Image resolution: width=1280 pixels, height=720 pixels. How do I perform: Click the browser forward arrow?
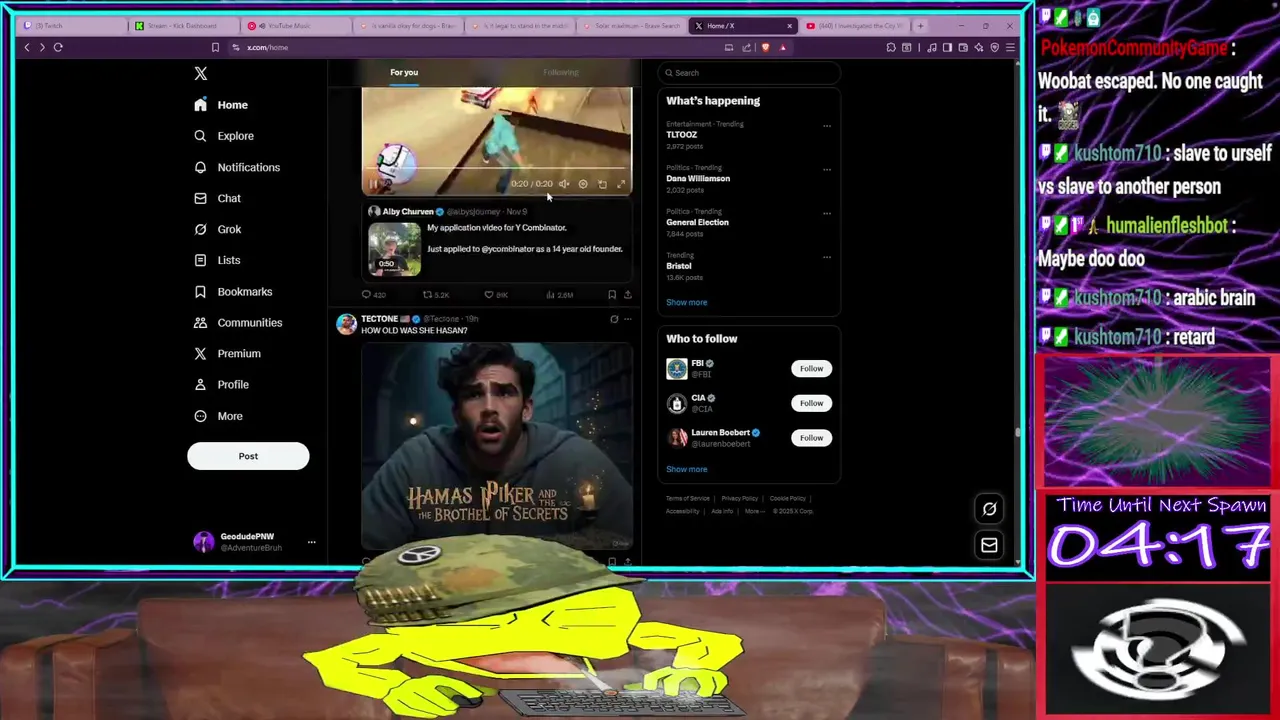[42, 47]
